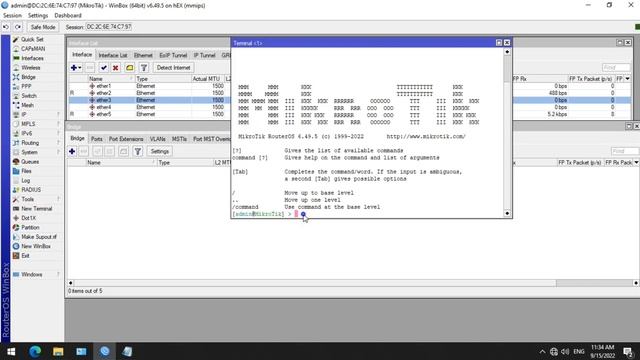Image resolution: width=640 pixels, height=360 pixels.
Task: Open Files in sidebar
Action: 26,171
